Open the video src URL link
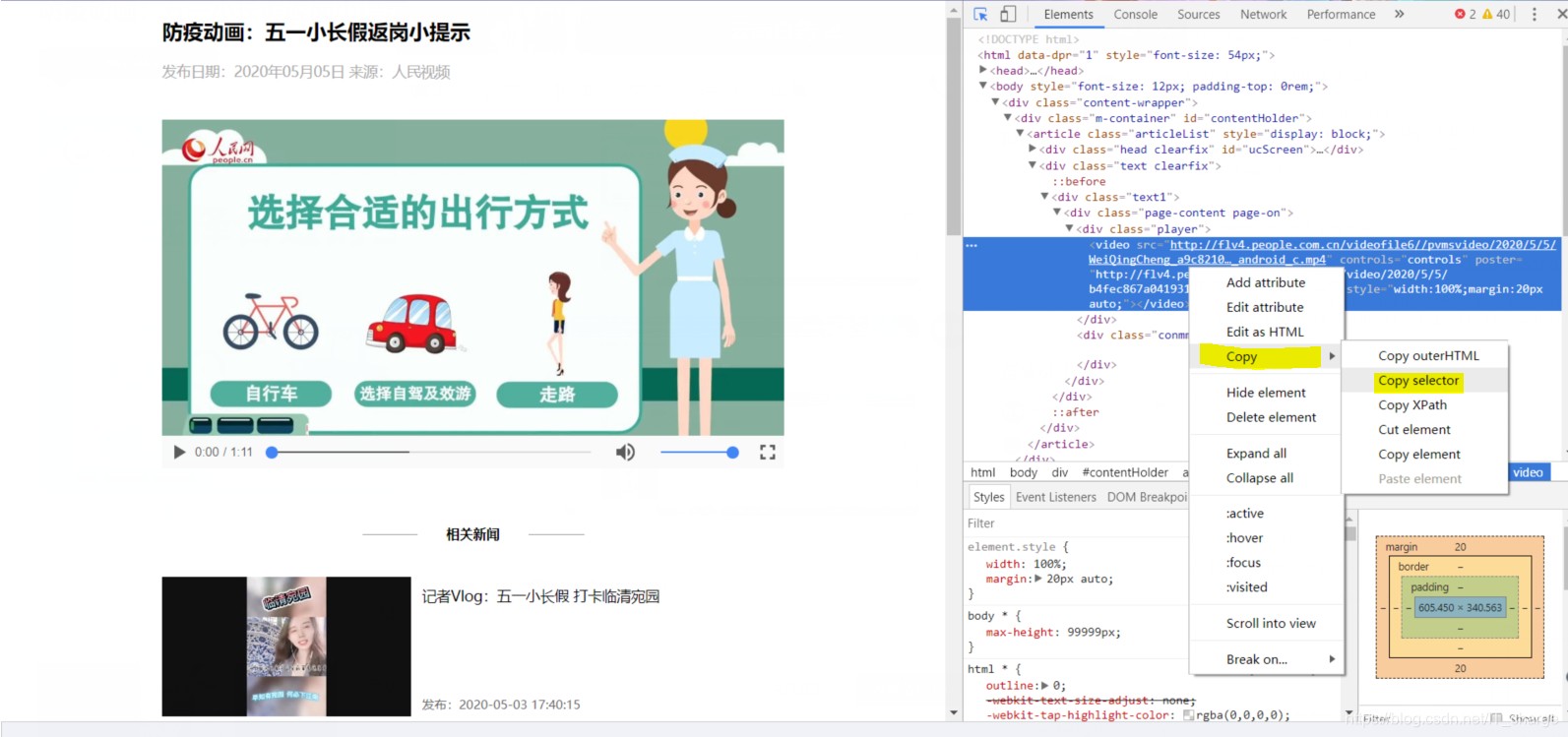Screen dimensions: 1568x737 (x=1322, y=252)
